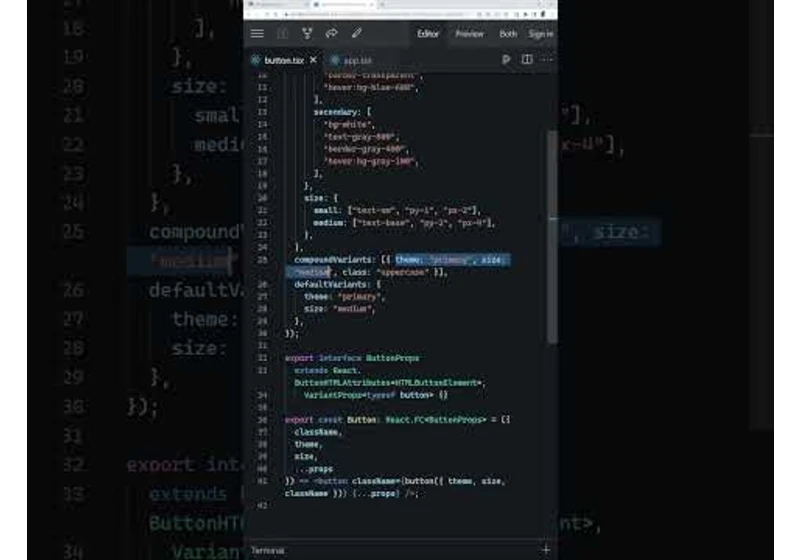Select the Preview view mode
Screen dimensions: 800x560
(469, 34)
